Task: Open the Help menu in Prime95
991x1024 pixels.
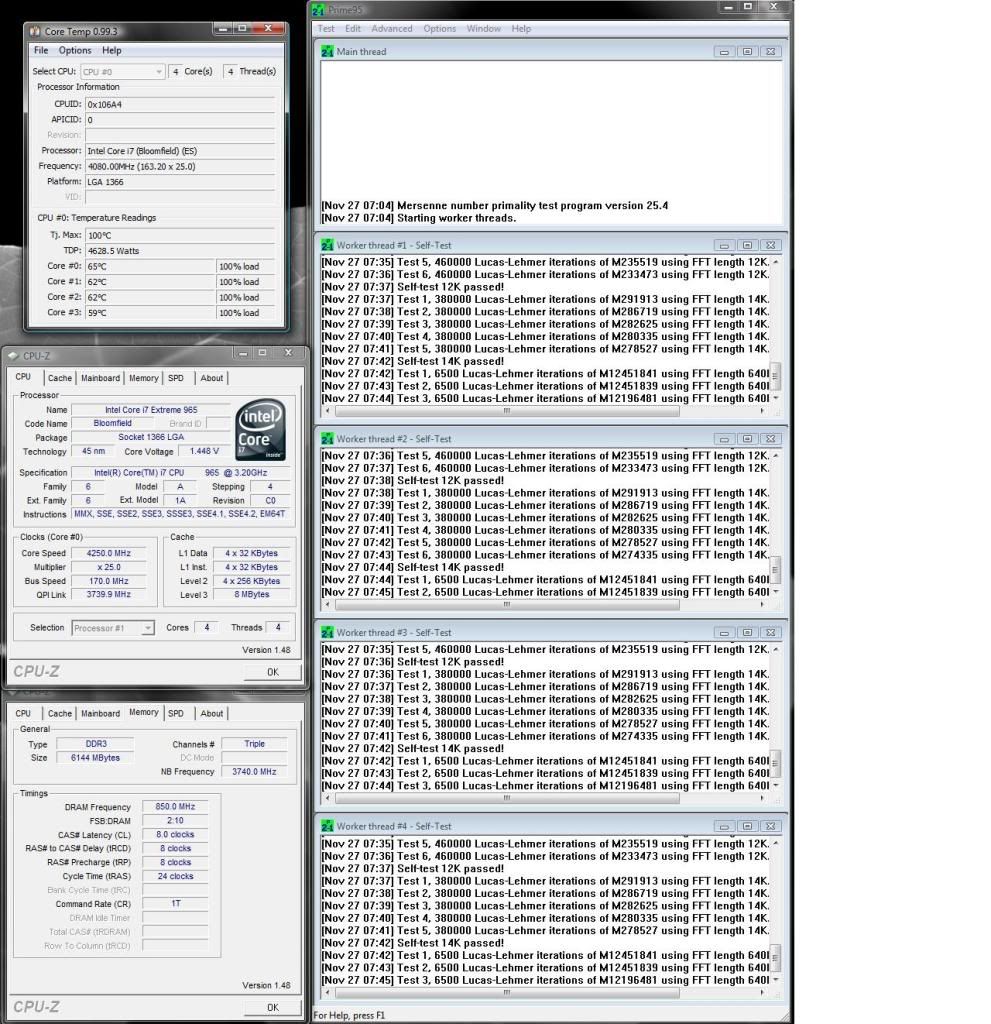Action: tap(521, 29)
